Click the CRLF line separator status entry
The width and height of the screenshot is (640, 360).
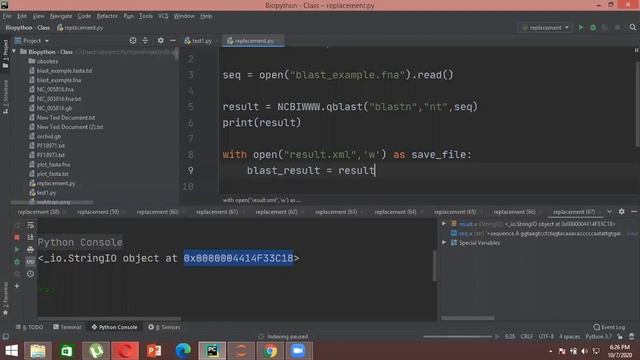coord(527,336)
